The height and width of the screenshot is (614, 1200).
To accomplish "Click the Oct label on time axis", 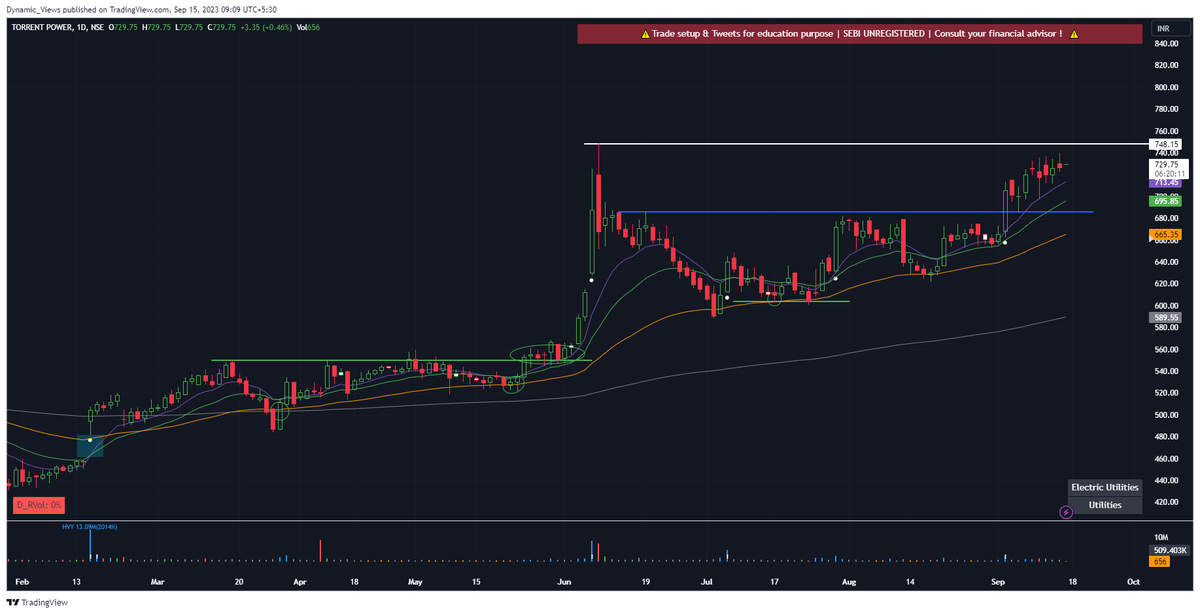I will (x=1133, y=581).
